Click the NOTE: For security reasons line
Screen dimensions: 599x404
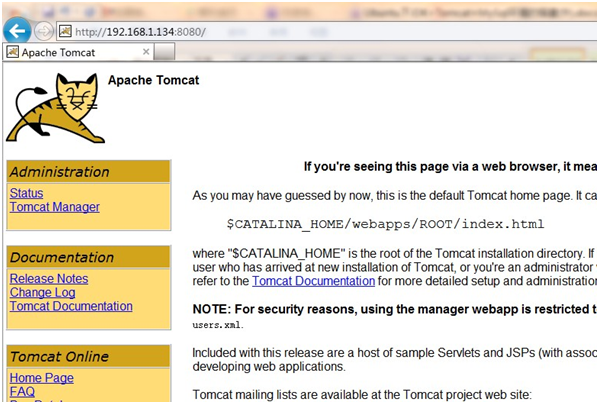[395, 309]
